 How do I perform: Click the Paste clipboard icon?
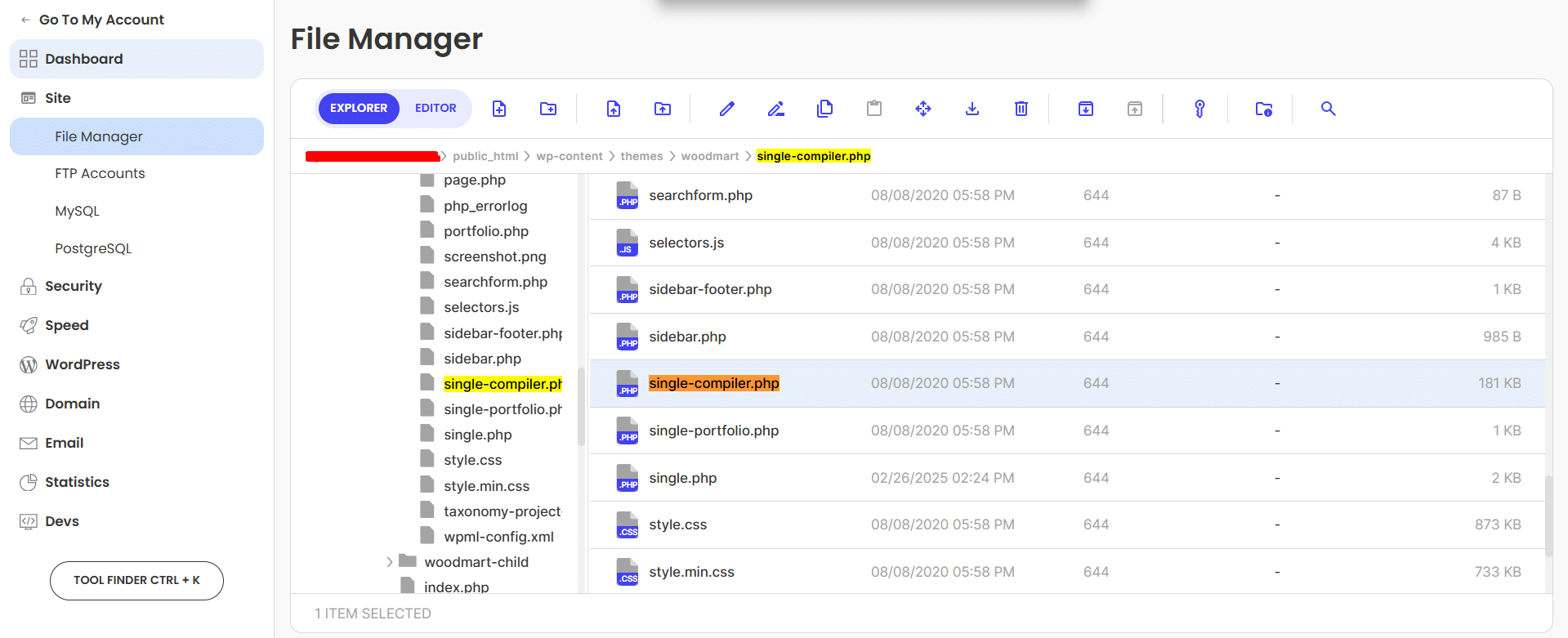tap(874, 109)
